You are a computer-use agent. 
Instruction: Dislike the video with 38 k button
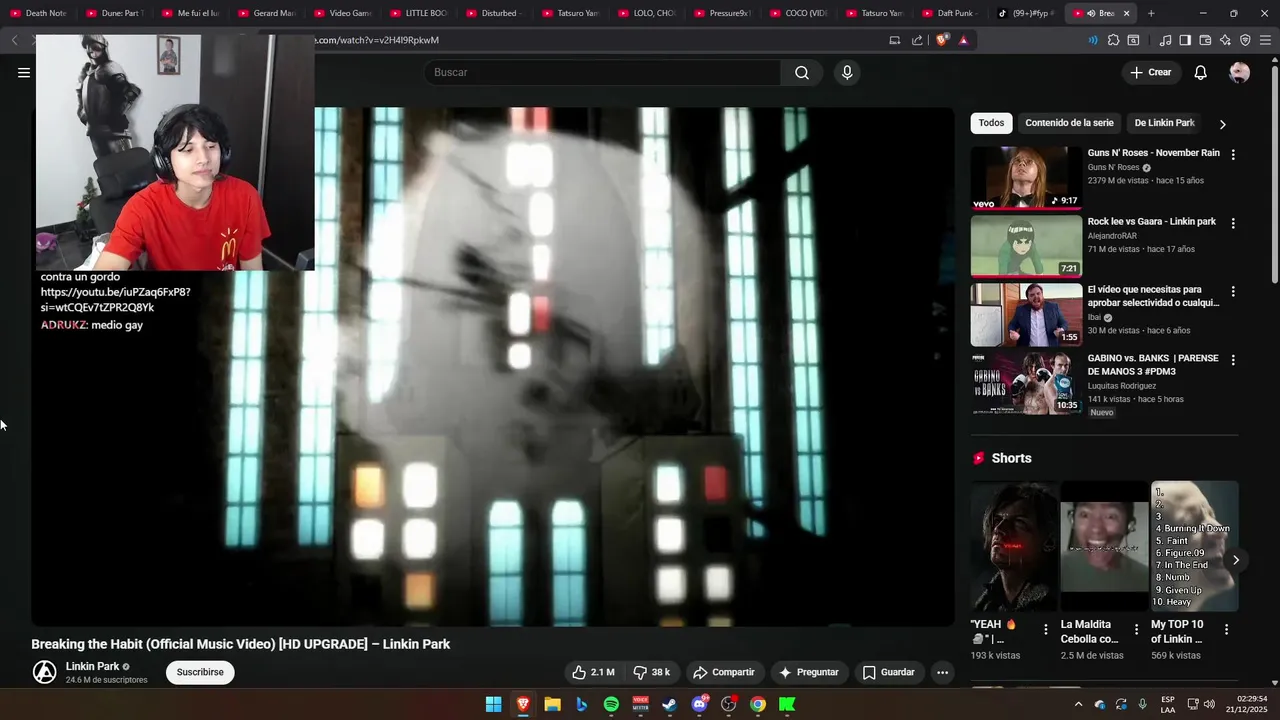pos(652,672)
